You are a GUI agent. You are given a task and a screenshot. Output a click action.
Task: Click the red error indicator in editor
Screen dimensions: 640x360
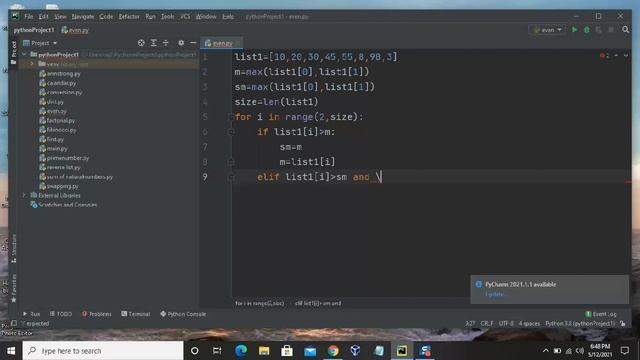point(604,56)
